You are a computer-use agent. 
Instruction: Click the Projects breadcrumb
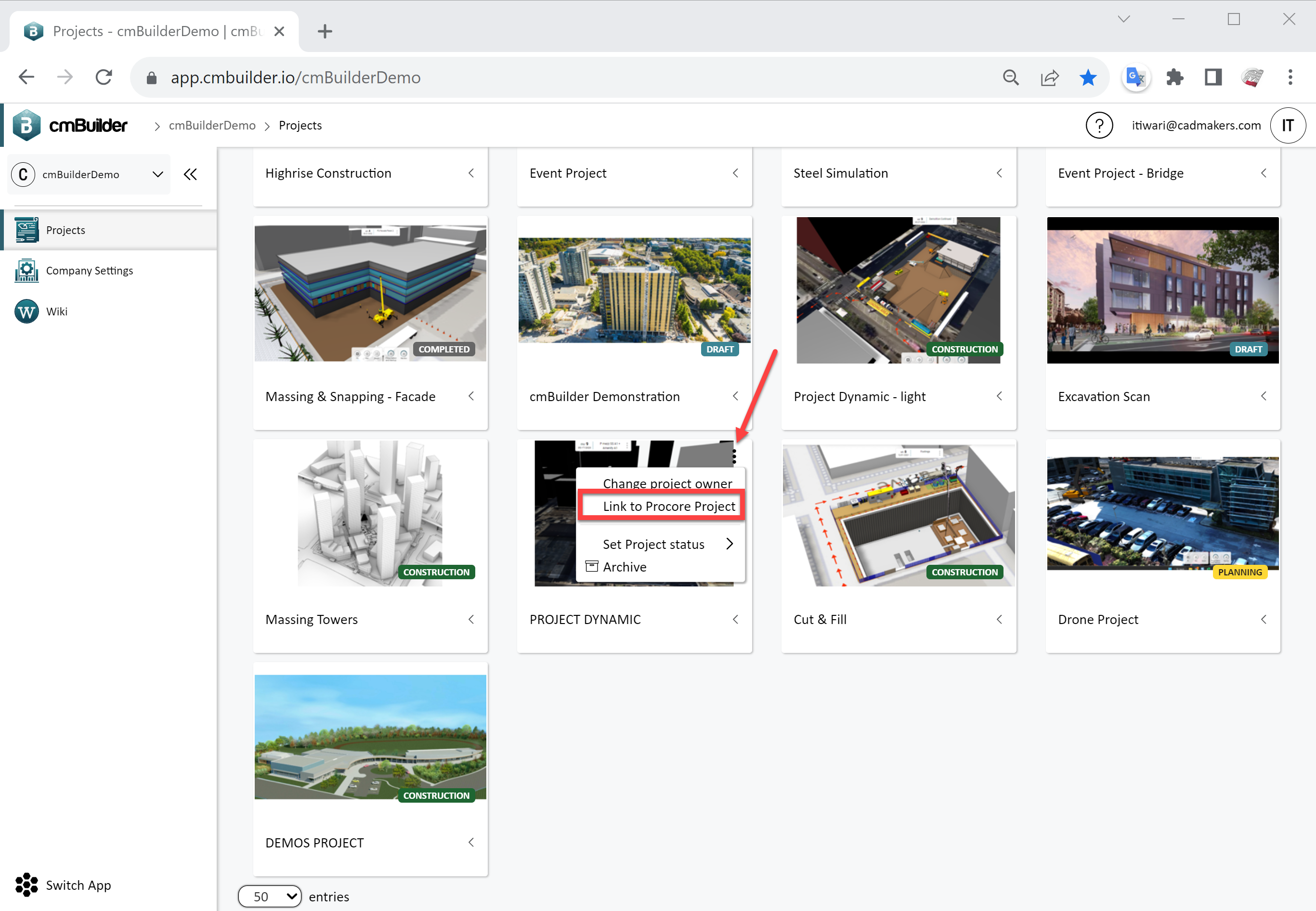tap(300, 126)
